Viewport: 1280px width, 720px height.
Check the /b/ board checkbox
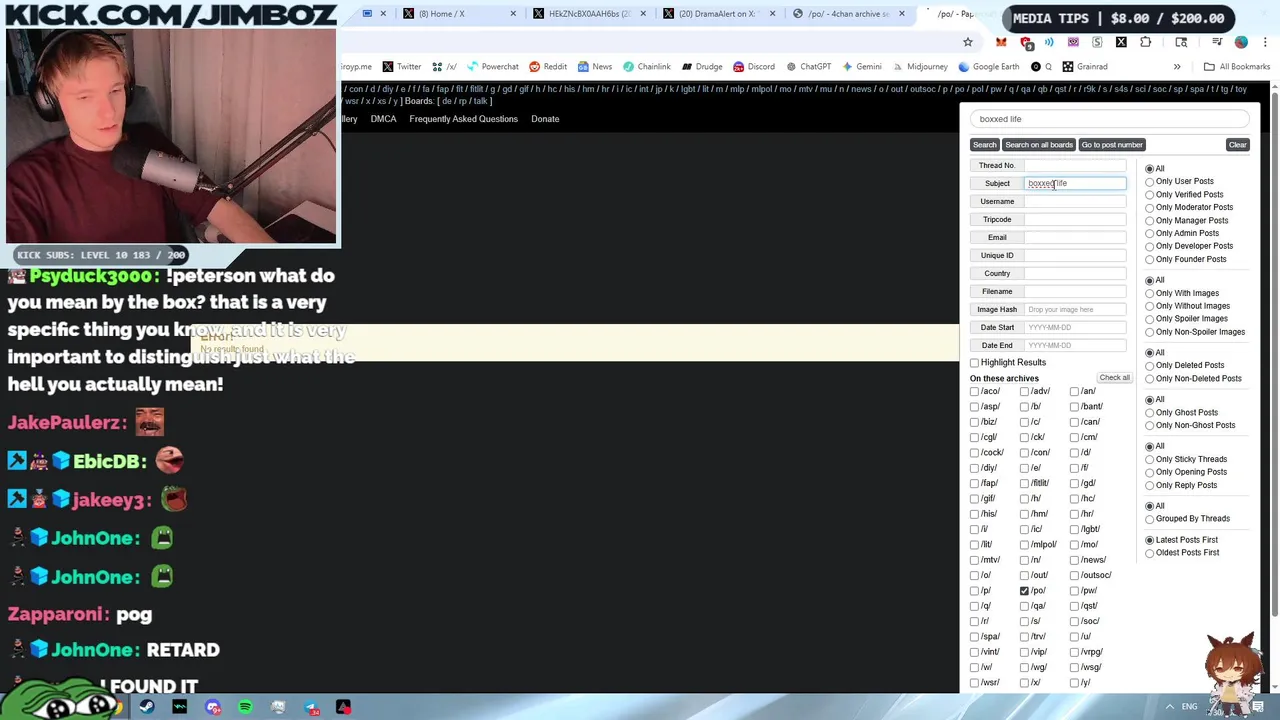pos(1024,406)
